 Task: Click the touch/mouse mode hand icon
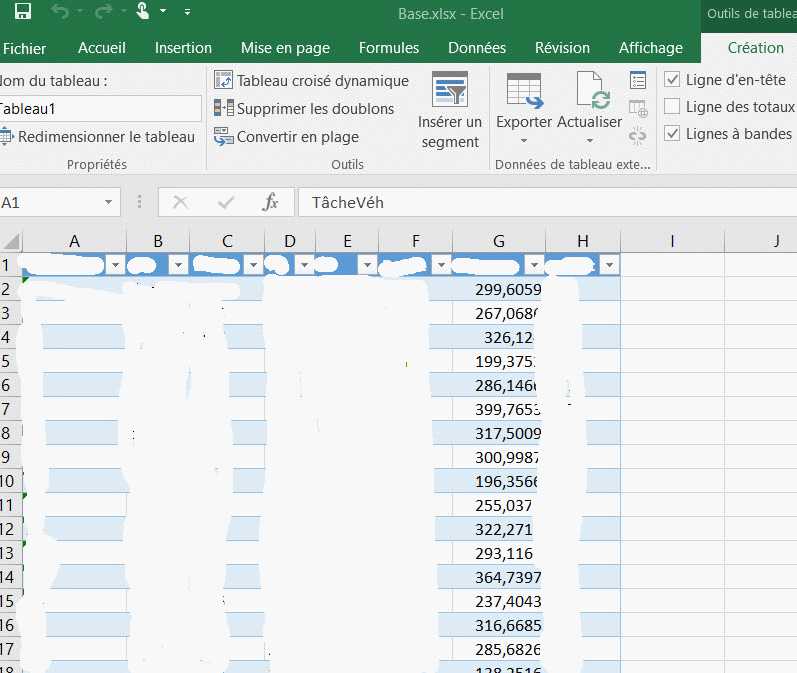tap(143, 12)
